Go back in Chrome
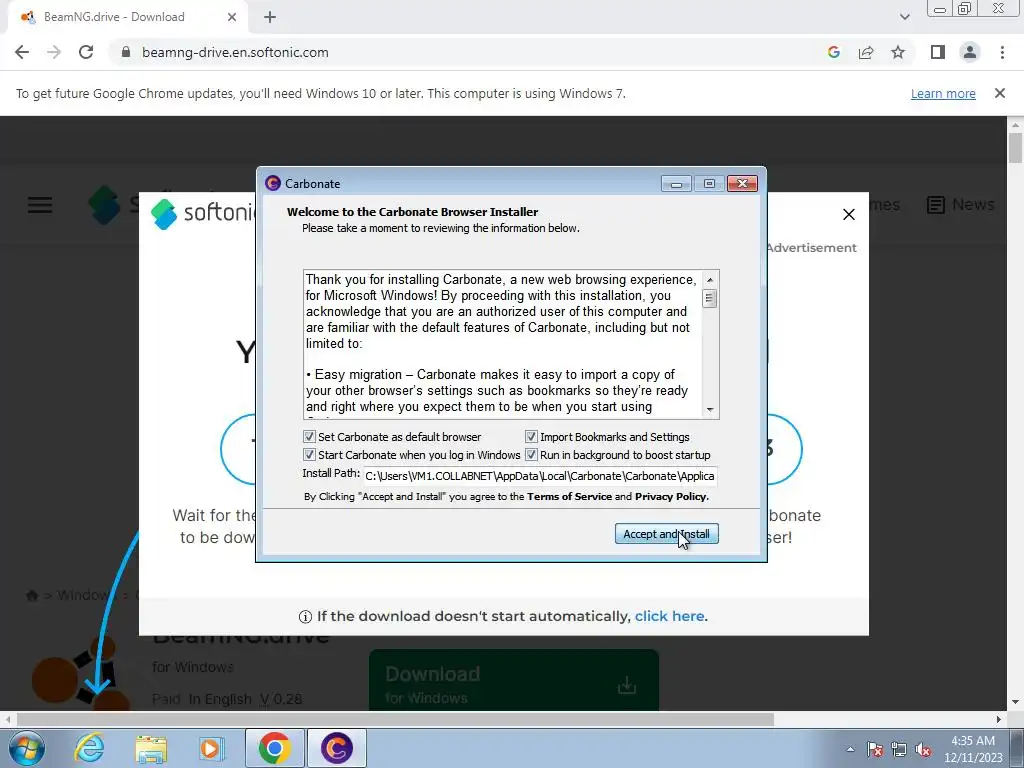Screen dimensions: 1024x768 tap(22, 52)
